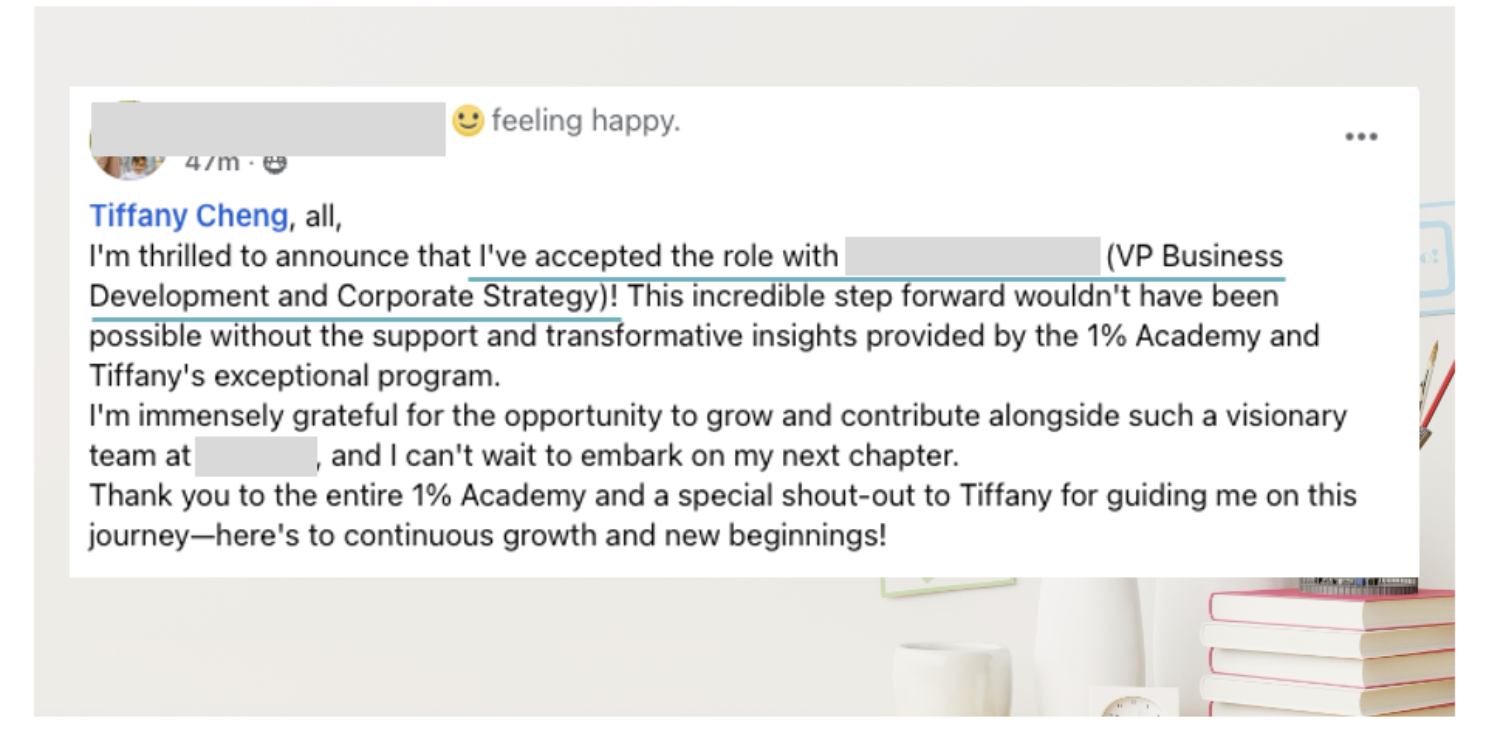Click the redacted company after "team at"
This screenshot has width=1486, height=742.
(x=256, y=456)
